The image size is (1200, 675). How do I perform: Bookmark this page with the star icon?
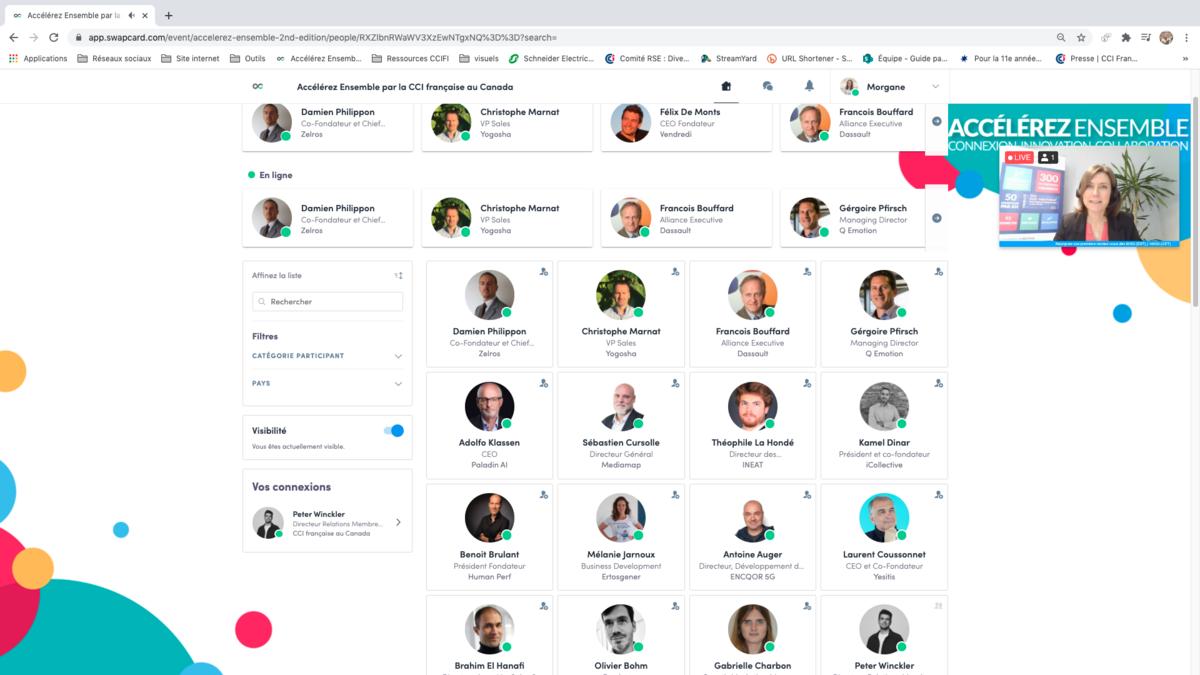[x=1081, y=37]
